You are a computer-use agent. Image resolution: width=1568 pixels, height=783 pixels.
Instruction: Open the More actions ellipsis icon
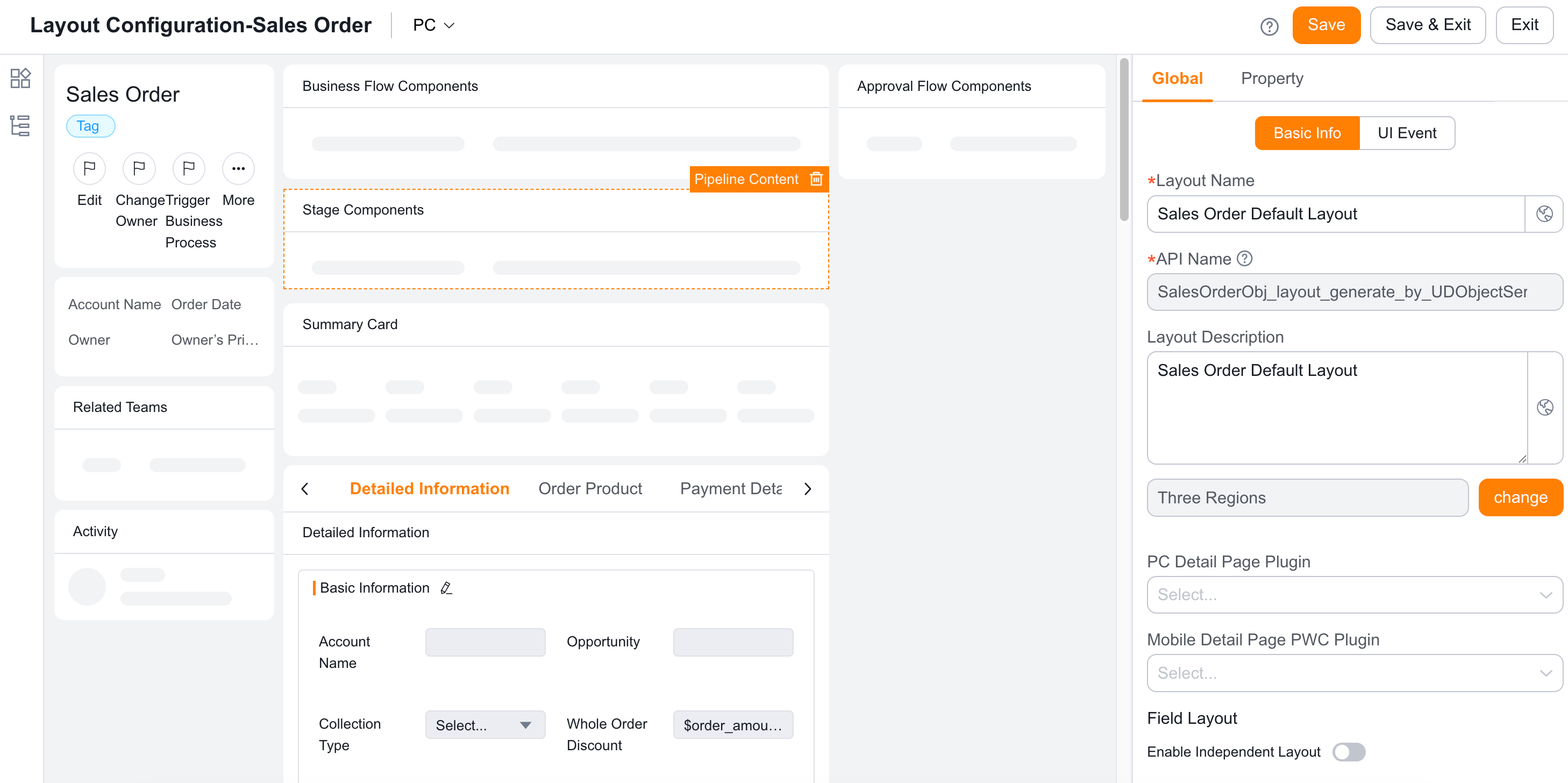coord(239,168)
